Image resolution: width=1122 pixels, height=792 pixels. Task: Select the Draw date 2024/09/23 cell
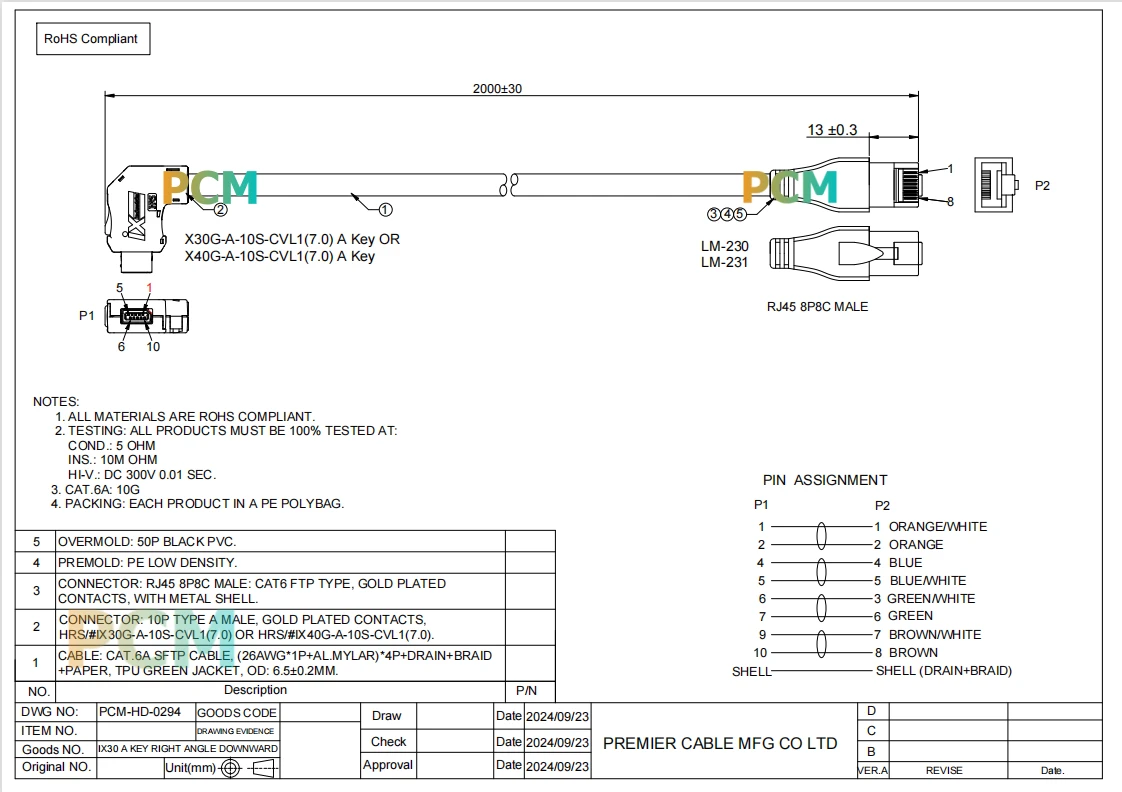(x=557, y=716)
